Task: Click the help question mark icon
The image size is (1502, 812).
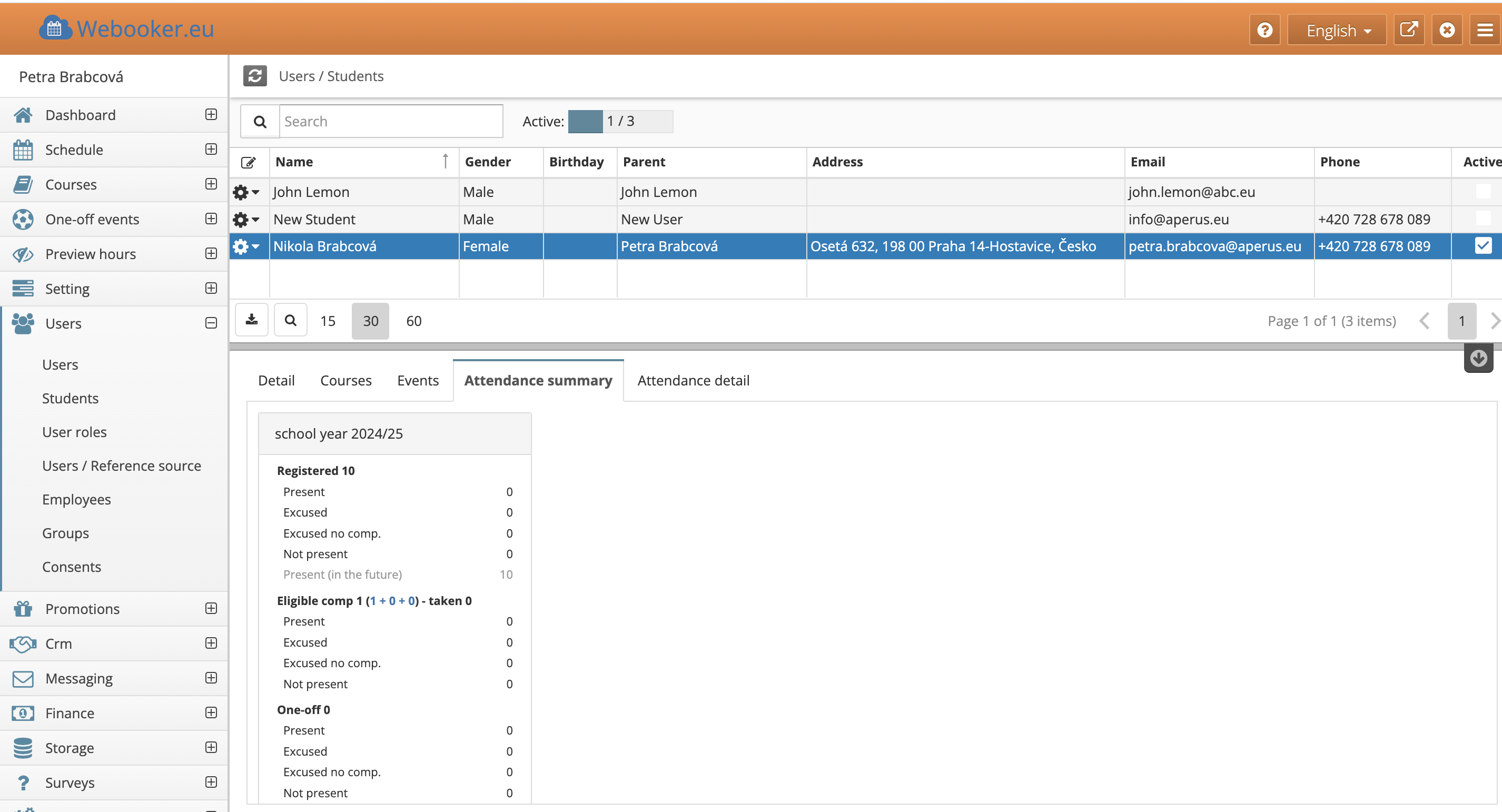Action: (1264, 29)
